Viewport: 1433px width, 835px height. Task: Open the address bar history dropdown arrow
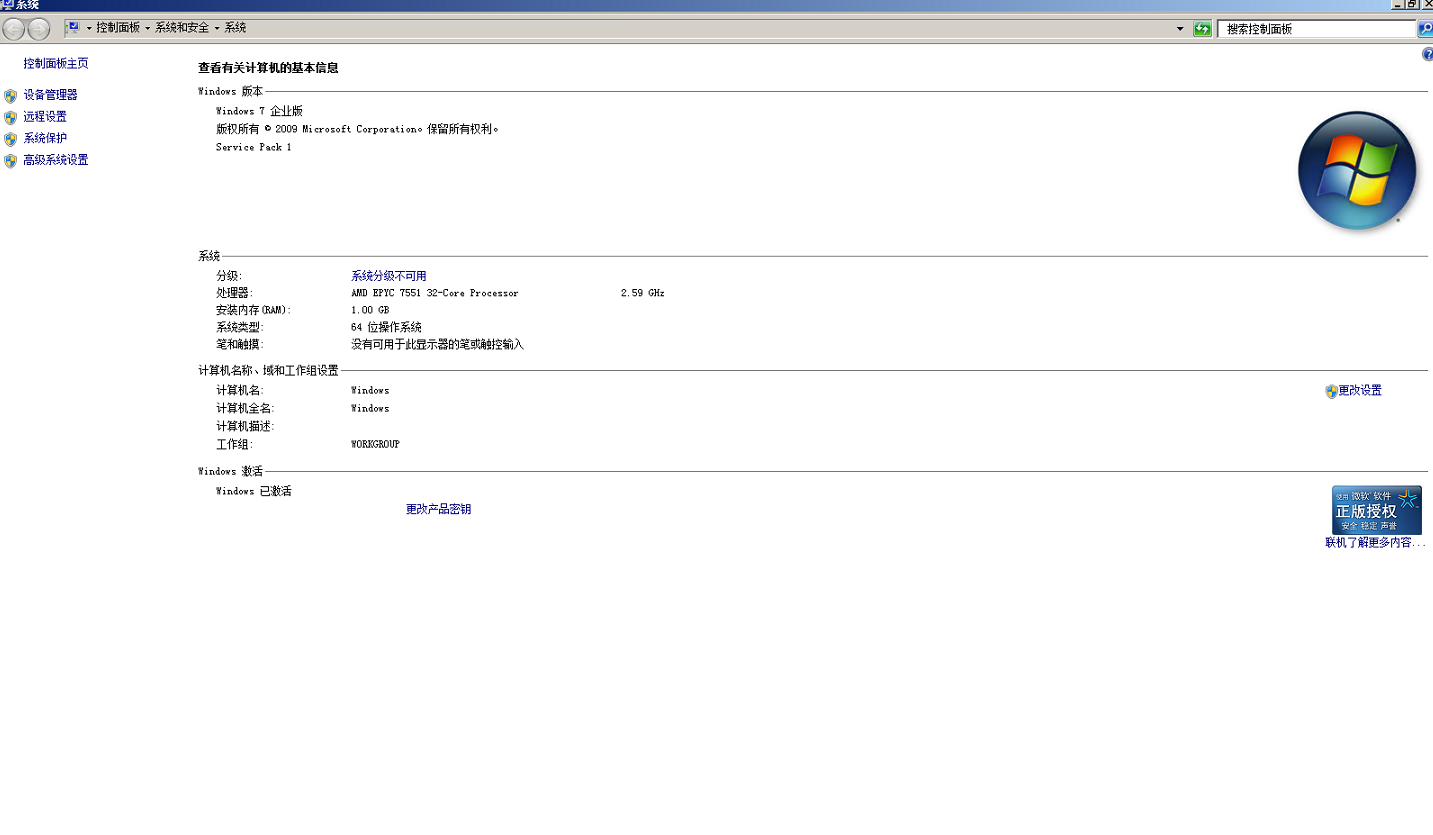pyautogui.click(x=1180, y=29)
